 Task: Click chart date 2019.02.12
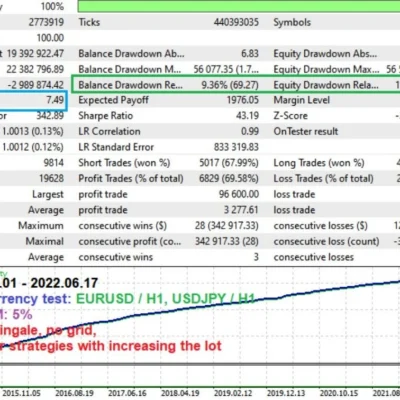[x=233, y=393]
